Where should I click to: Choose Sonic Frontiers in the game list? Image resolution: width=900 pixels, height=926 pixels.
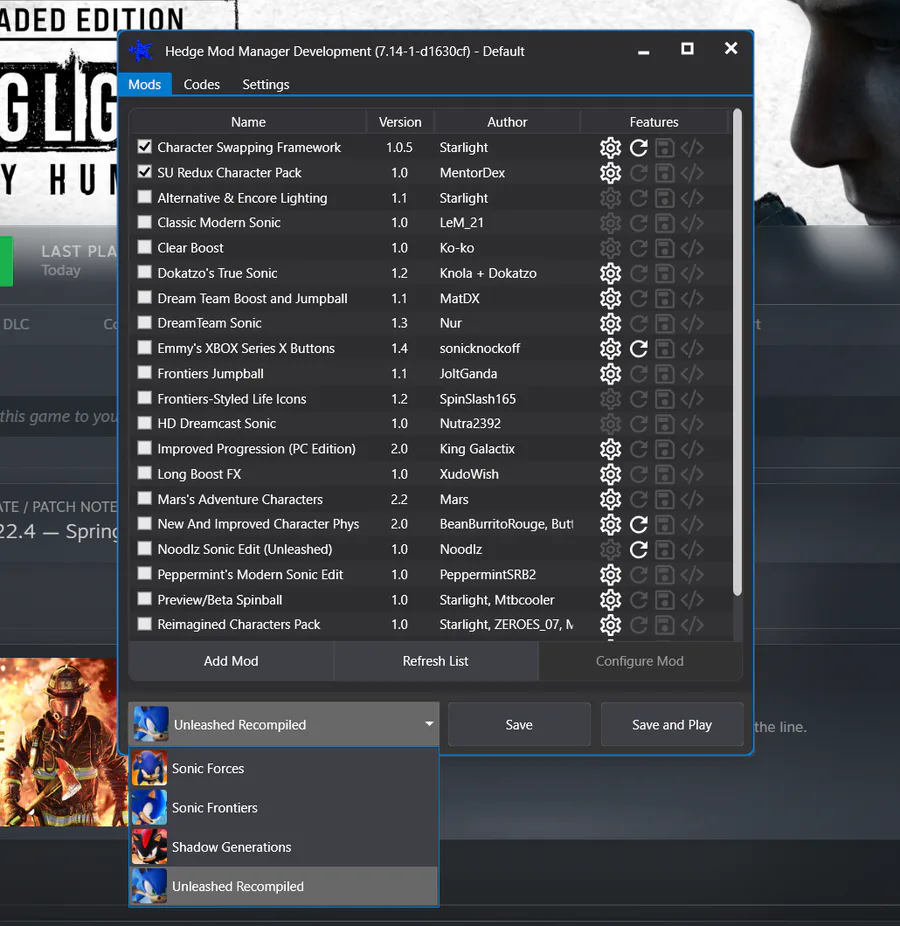(x=284, y=808)
